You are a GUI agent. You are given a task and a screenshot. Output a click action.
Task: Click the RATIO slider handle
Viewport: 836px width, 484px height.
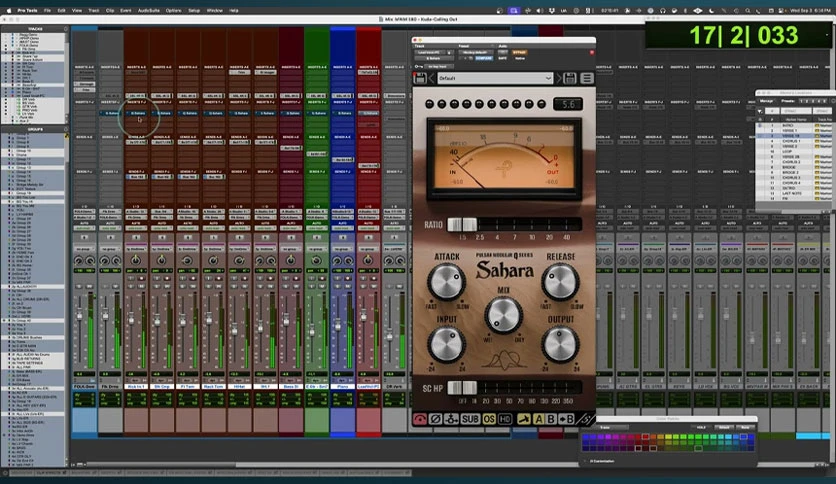[462, 224]
